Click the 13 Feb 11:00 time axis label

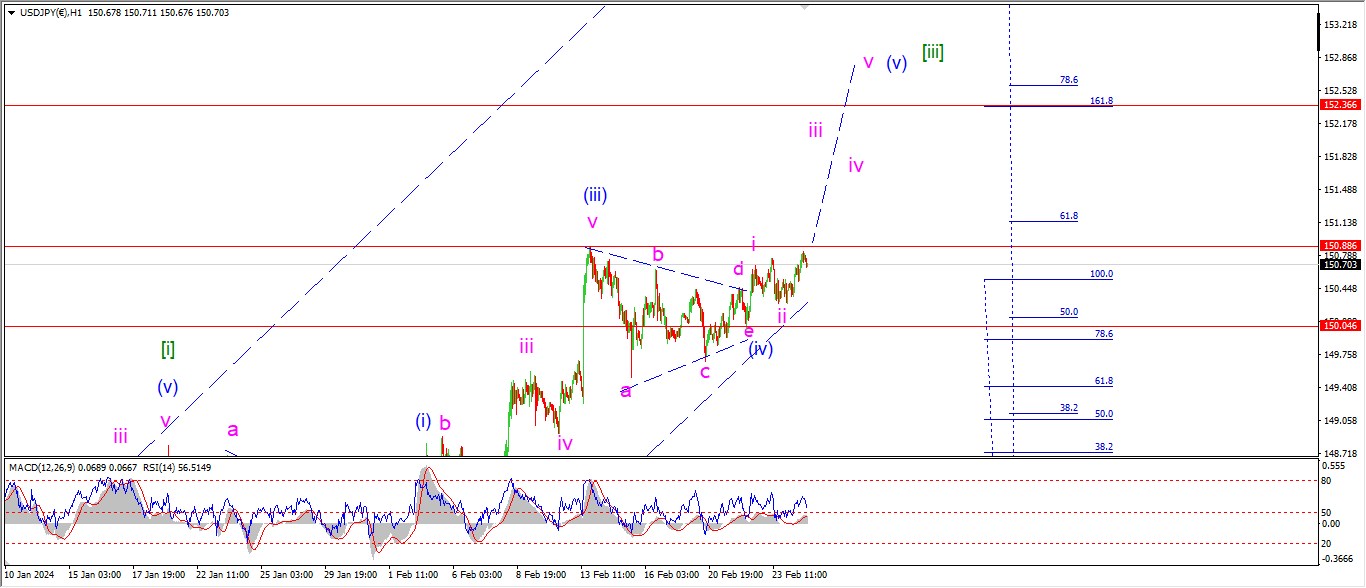[x=609, y=575]
